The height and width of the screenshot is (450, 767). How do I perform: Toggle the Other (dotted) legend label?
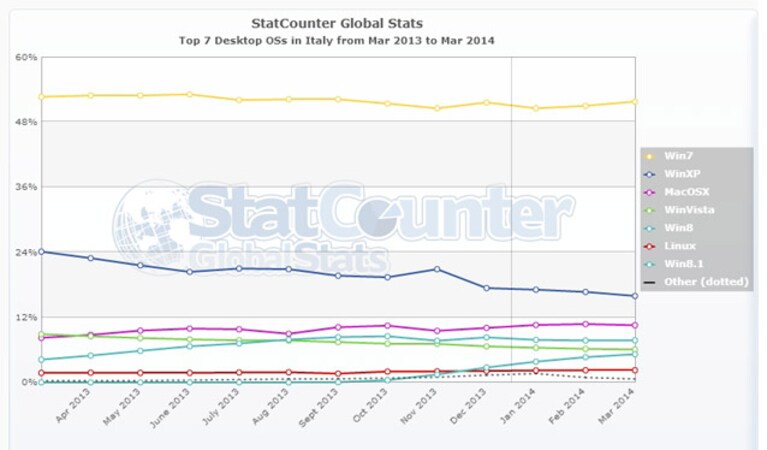coord(706,282)
